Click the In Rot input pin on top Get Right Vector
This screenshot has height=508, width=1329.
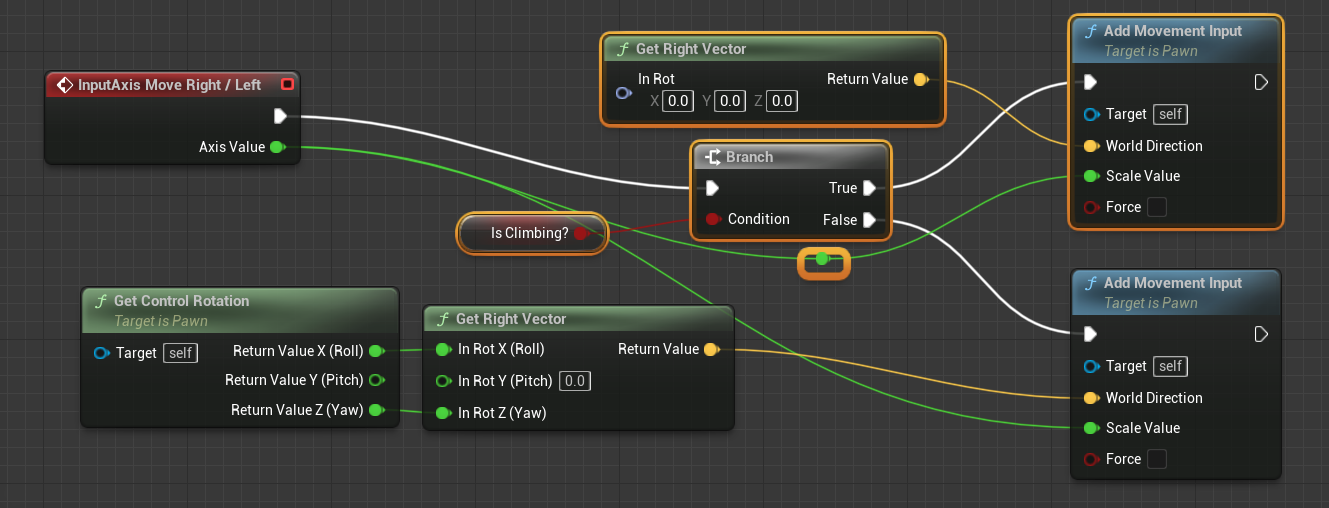[x=623, y=93]
